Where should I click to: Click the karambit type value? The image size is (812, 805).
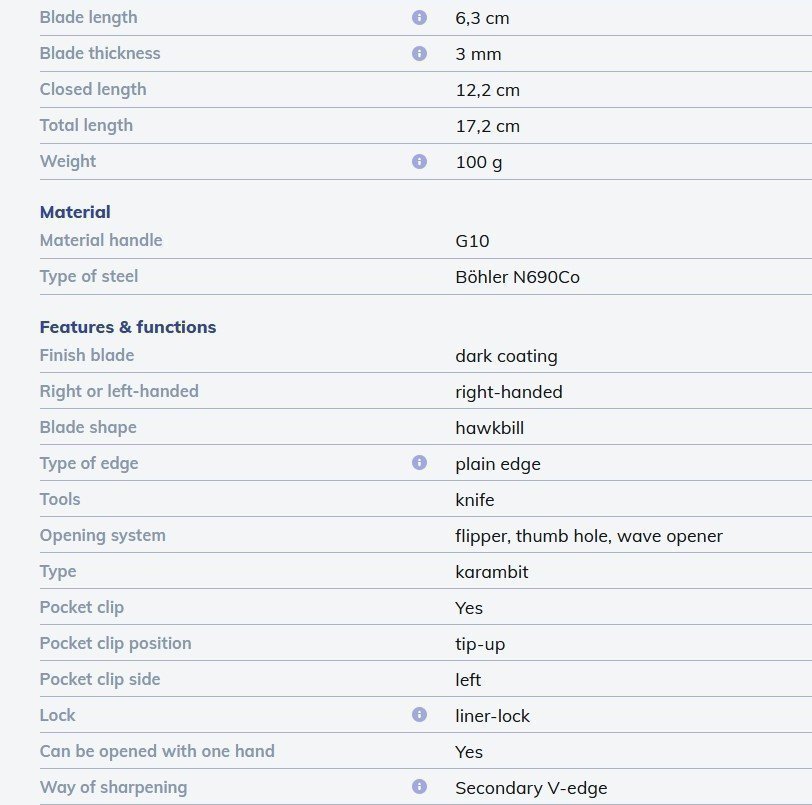coord(491,572)
